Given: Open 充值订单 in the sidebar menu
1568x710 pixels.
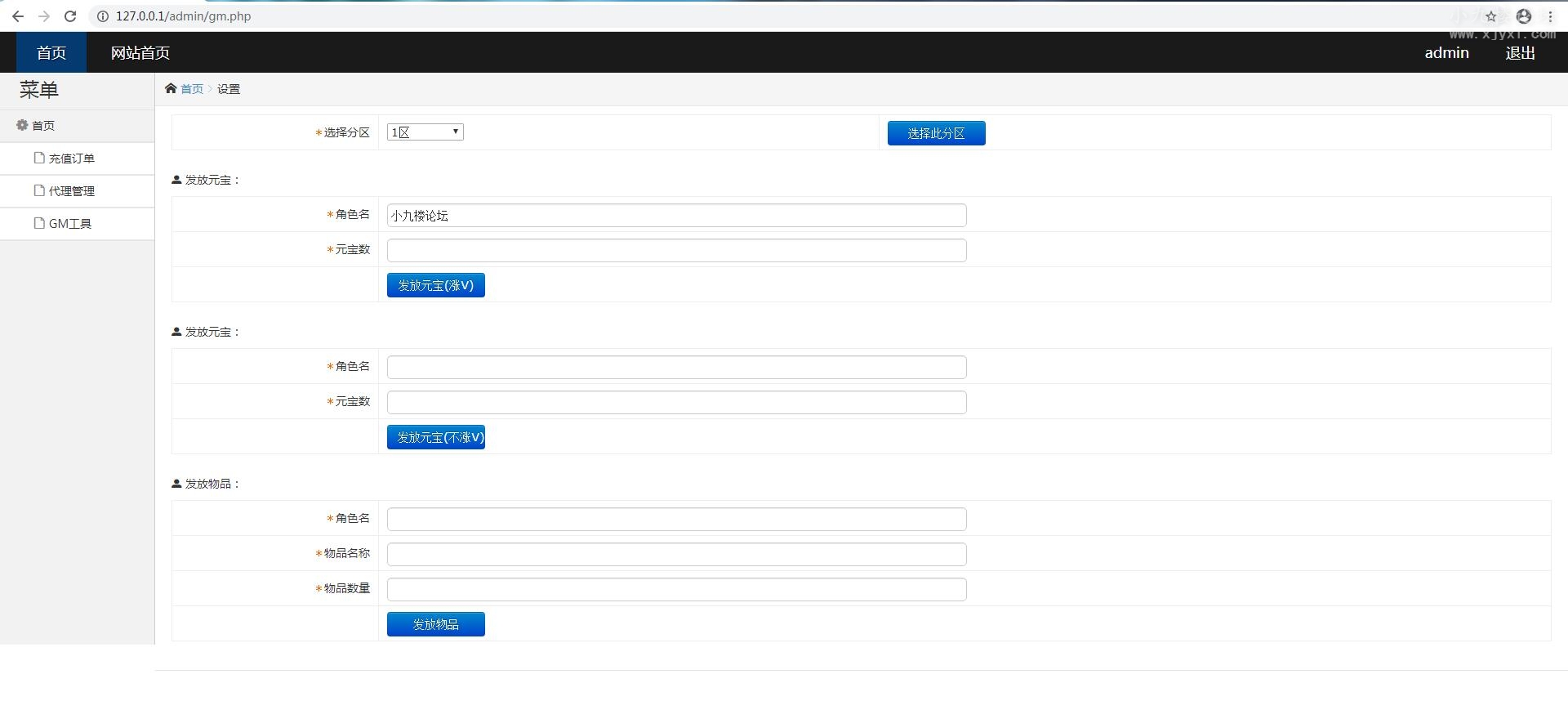Looking at the screenshot, I should click(71, 159).
